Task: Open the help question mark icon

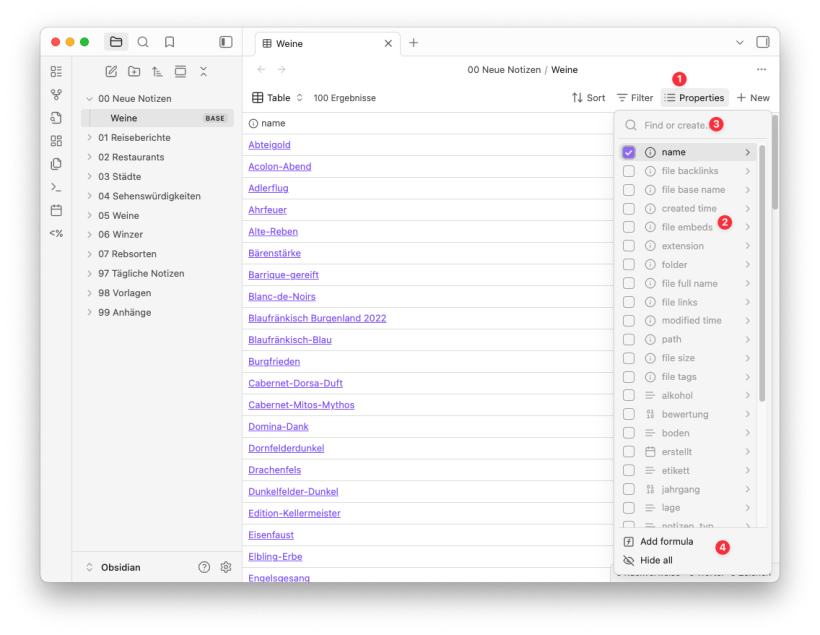Action: pos(204,567)
